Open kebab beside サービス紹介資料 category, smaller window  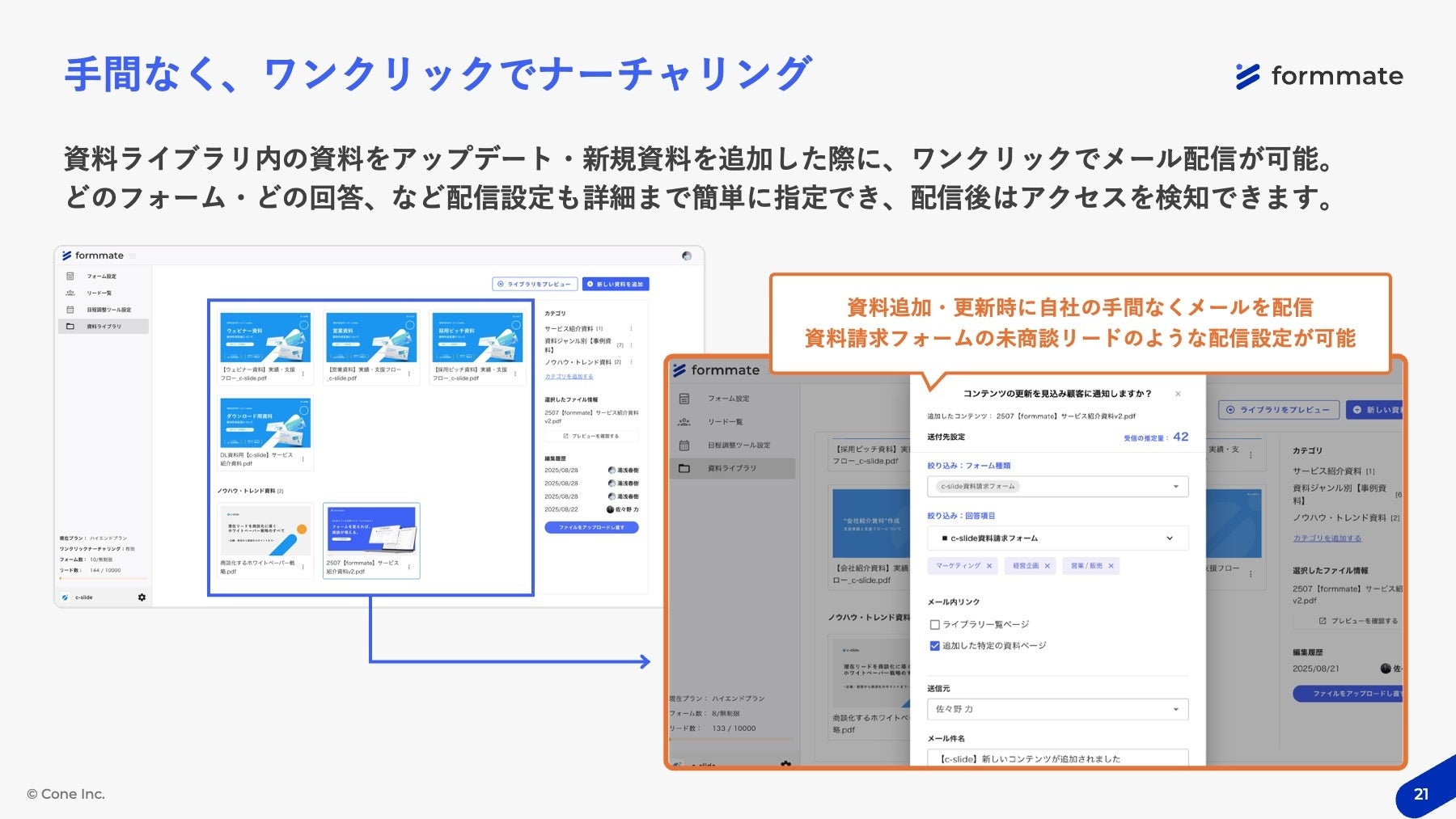point(631,329)
